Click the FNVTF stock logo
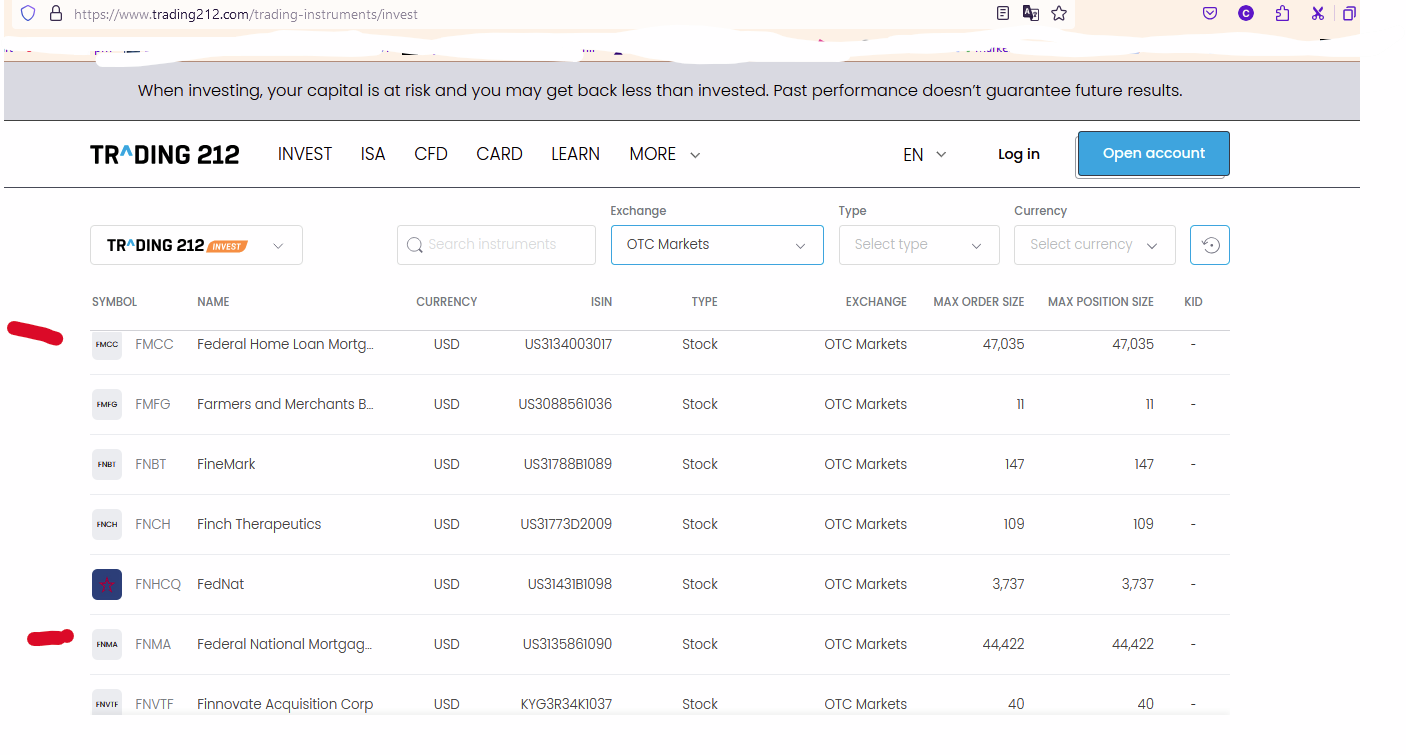 click(107, 703)
